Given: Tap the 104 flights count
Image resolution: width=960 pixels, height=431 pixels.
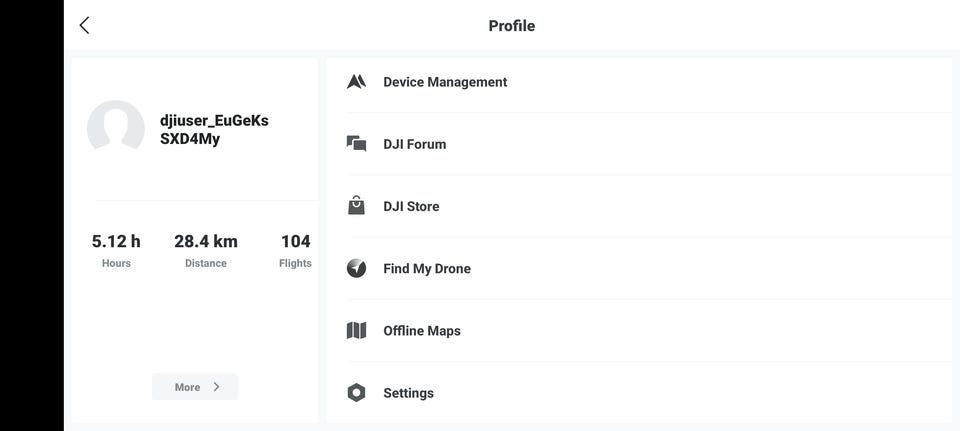Looking at the screenshot, I should pos(296,241).
